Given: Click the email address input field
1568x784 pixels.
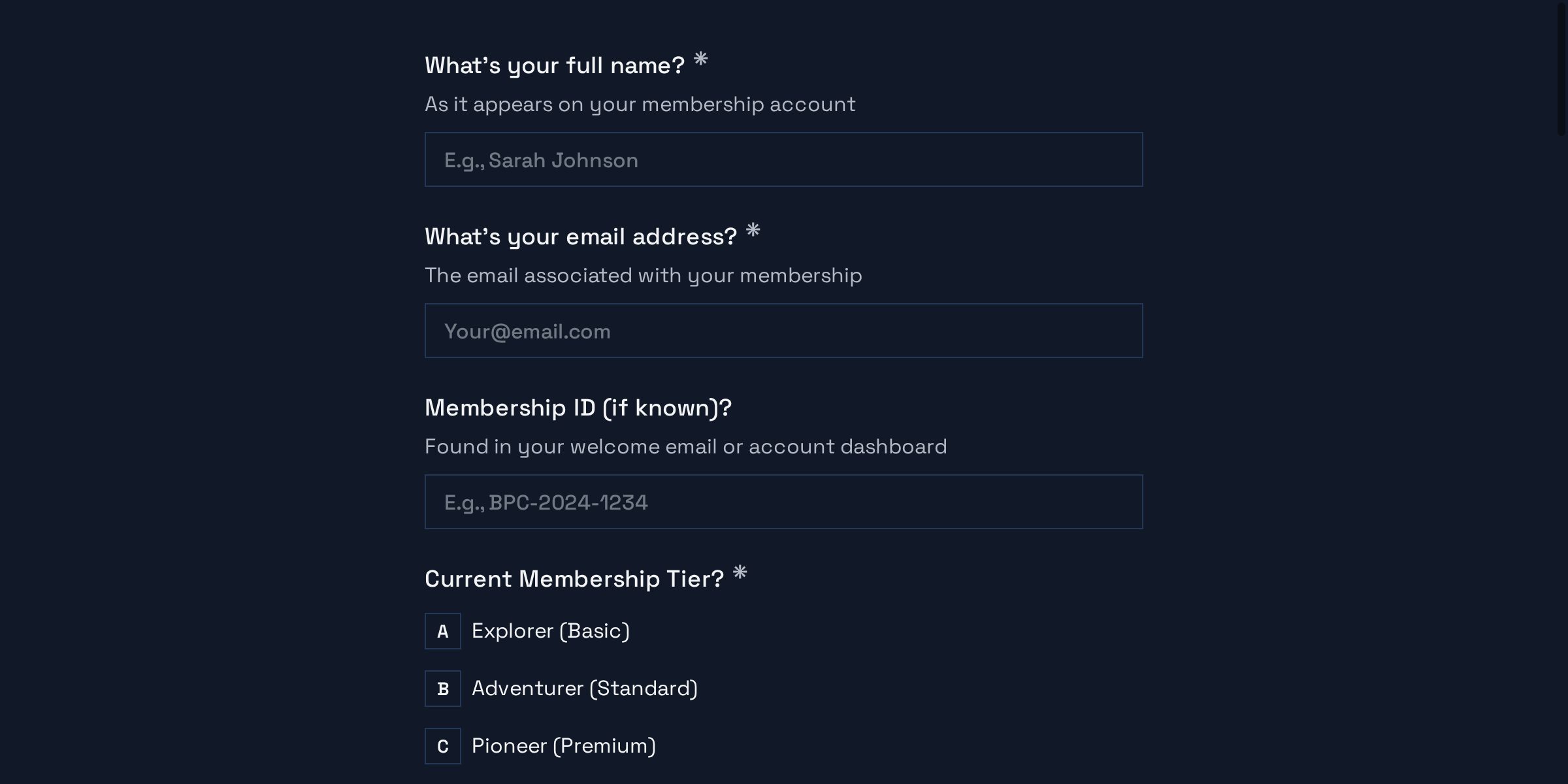Looking at the screenshot, I should 784,331.
